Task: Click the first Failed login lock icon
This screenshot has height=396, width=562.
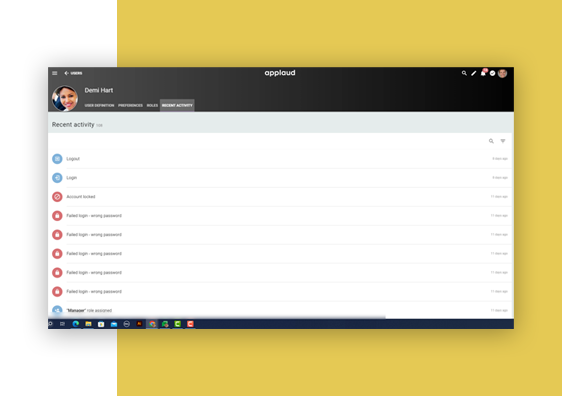Action: pos(57,216)
